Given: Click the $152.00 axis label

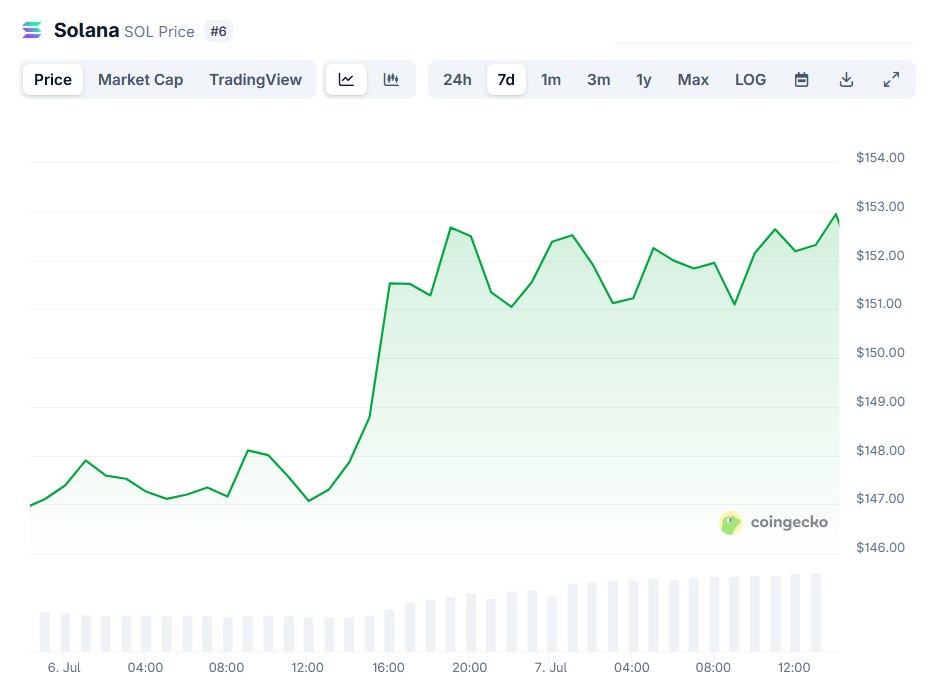Looking at the screenshot, I should tap(880, 255).
